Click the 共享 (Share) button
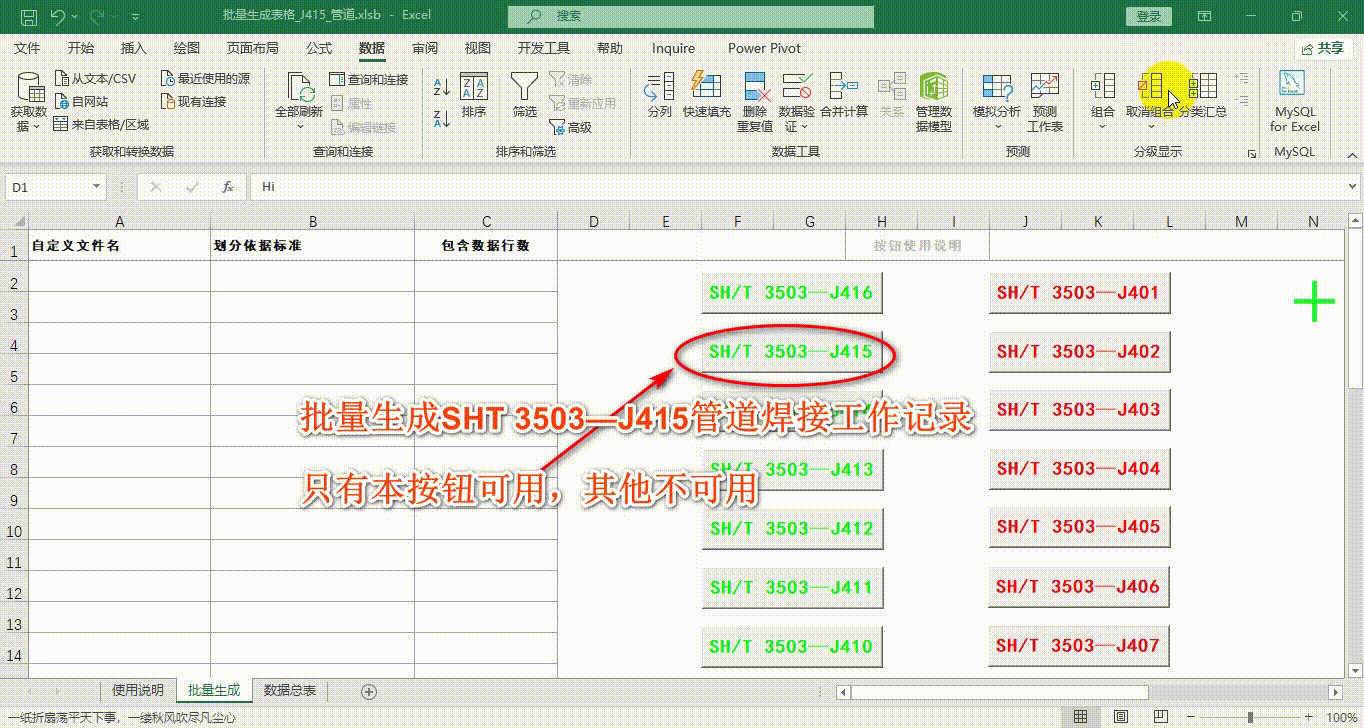This screenshot has width=1364, height=728. point(1322,48)
